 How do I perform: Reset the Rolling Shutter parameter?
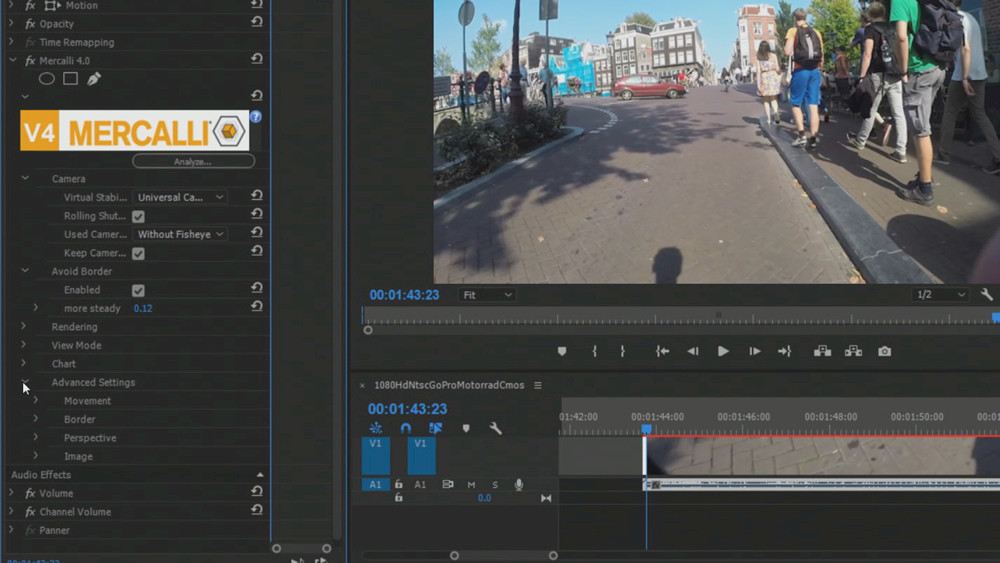tap(256, 214)
